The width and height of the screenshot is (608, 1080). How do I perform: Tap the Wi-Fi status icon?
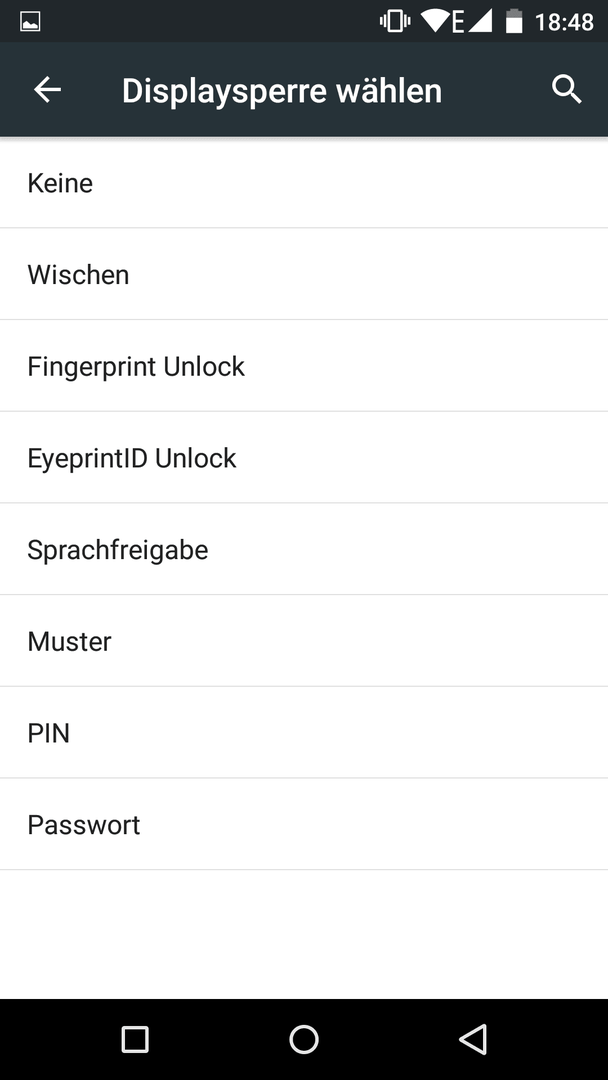(435, 21)
